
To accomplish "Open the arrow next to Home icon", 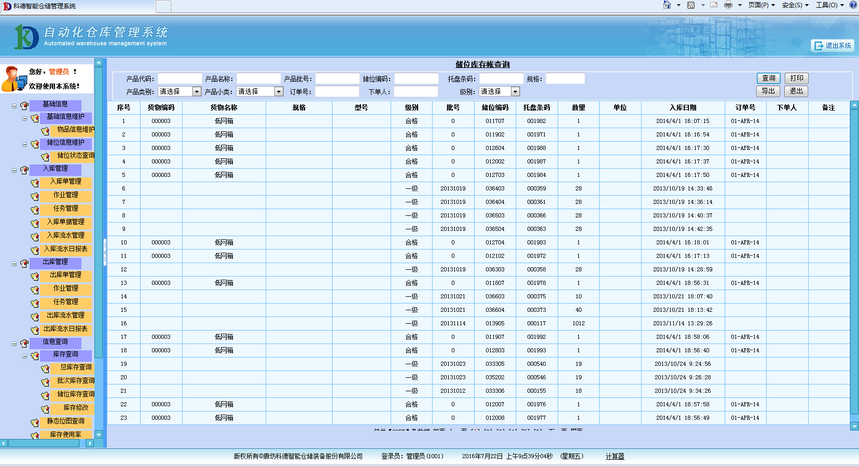I will (678, 5).
